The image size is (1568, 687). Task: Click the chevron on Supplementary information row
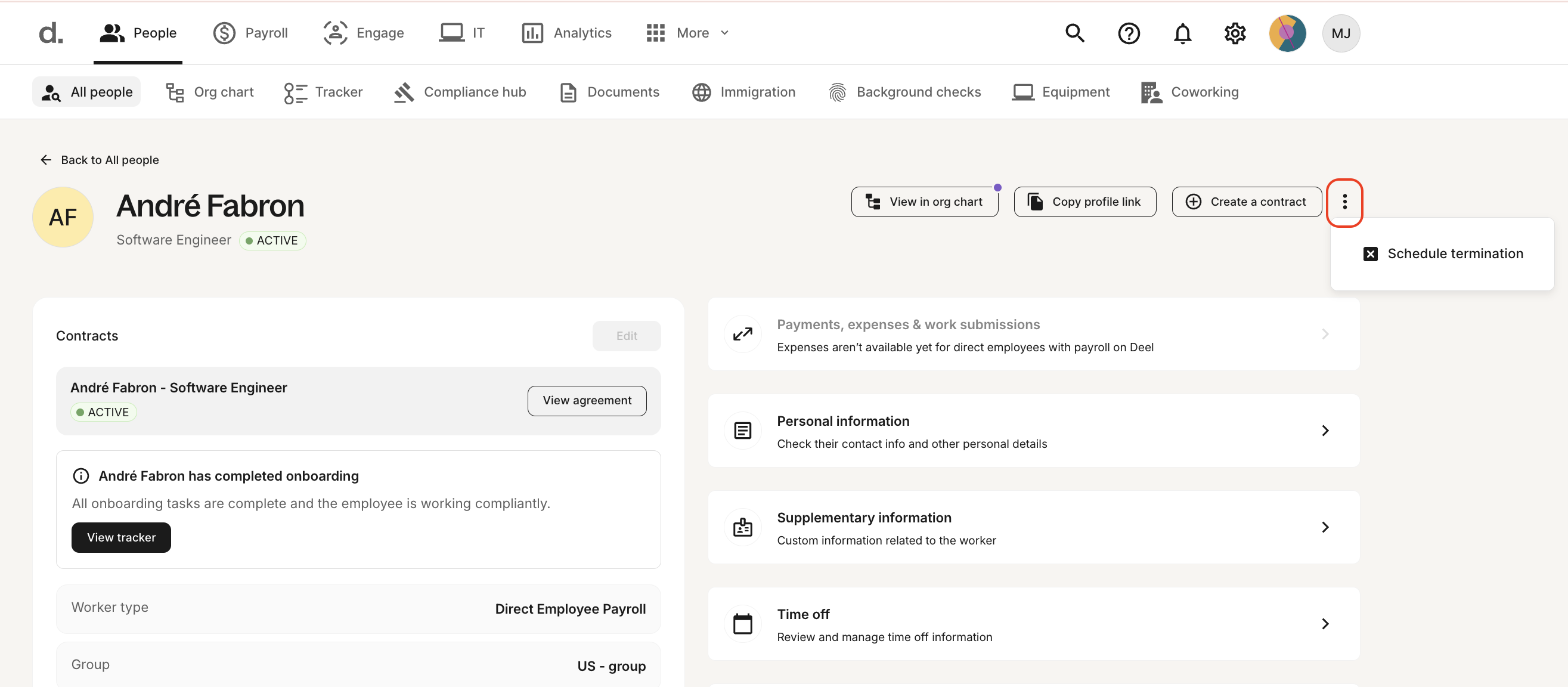point(1325,527)
